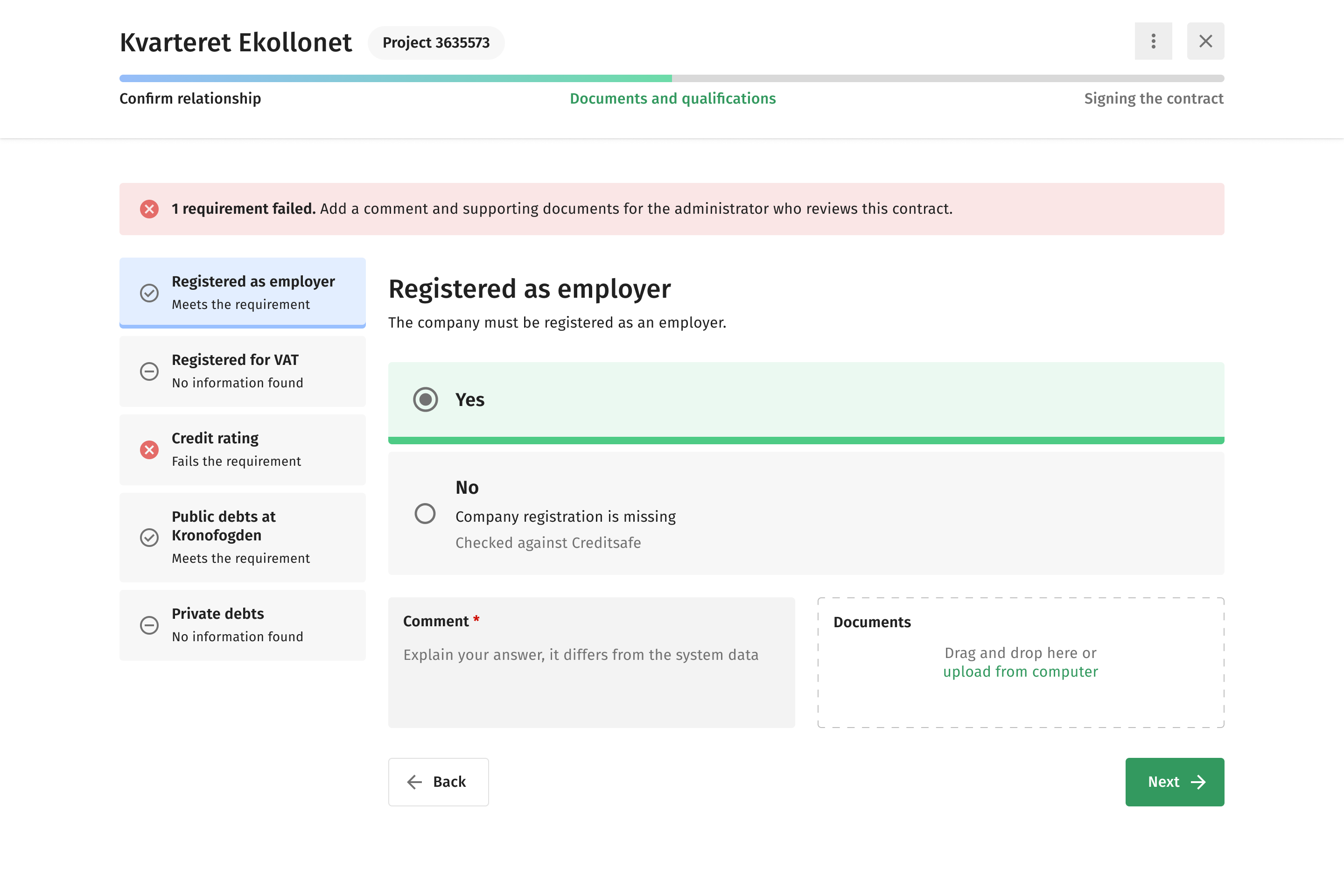
Task: Click 'The company must be registered' description
Action: 557,323
